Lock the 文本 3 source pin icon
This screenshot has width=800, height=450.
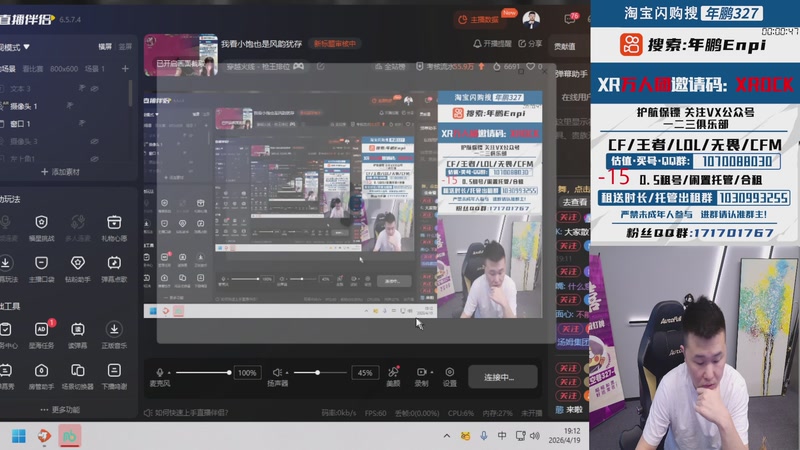(81, 88)
